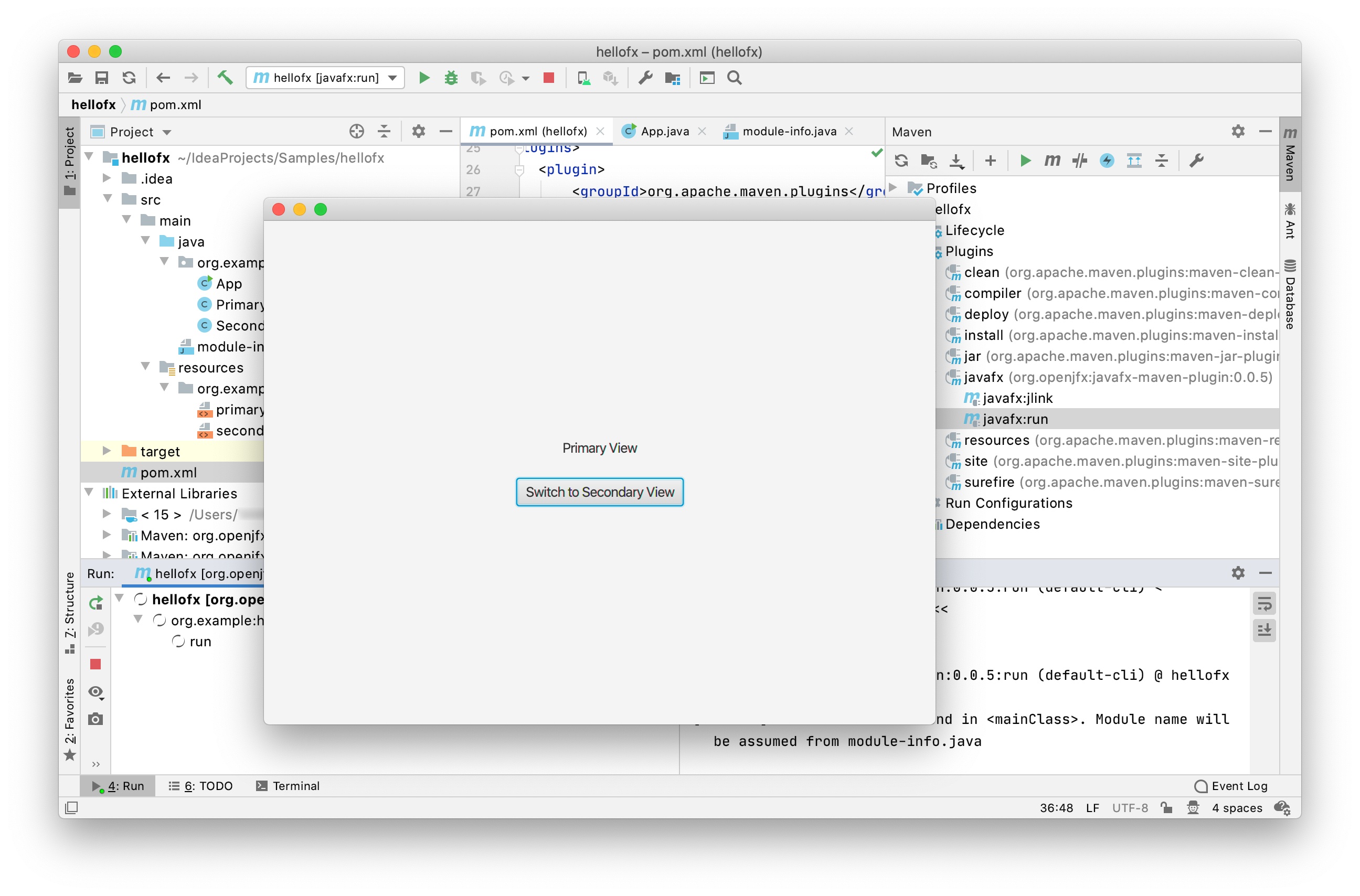1360x896 pixels.
Task: Select the App.java tab in editor
Action: (x=657, y=131)
